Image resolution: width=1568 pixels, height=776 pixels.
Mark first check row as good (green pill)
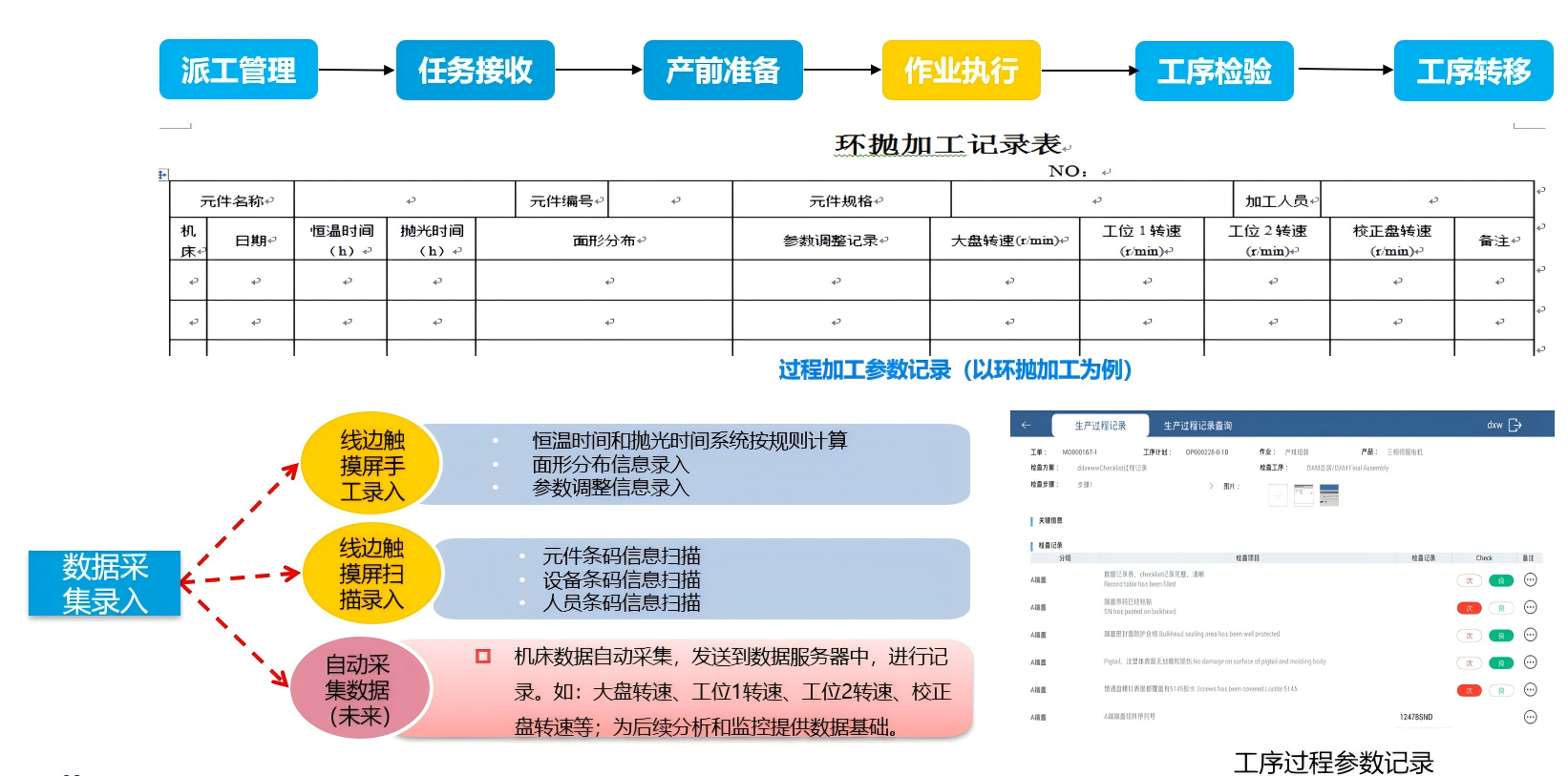(x=1501, y=580)
